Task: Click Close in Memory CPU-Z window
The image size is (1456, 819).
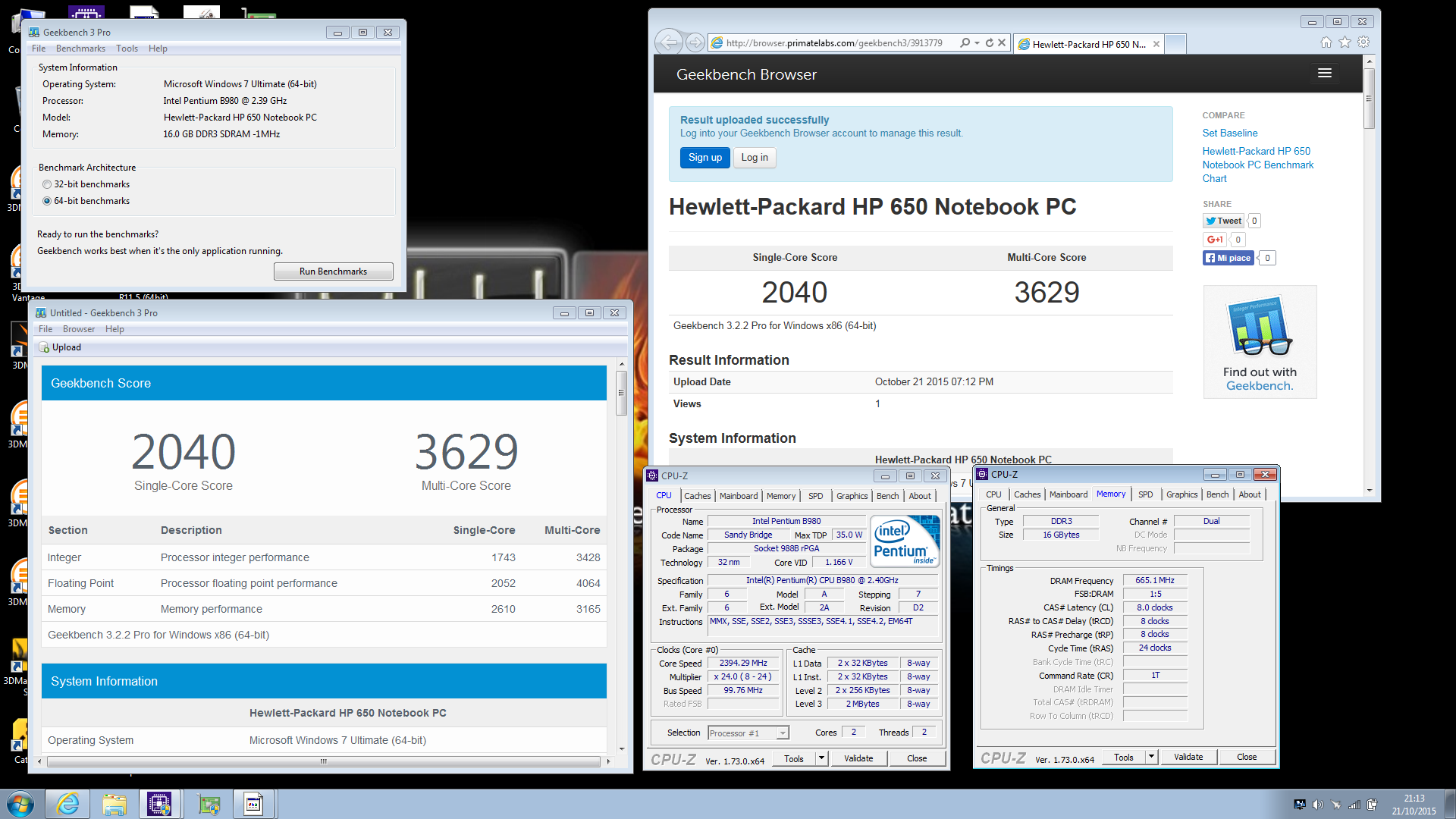Action: [1247, 757]
